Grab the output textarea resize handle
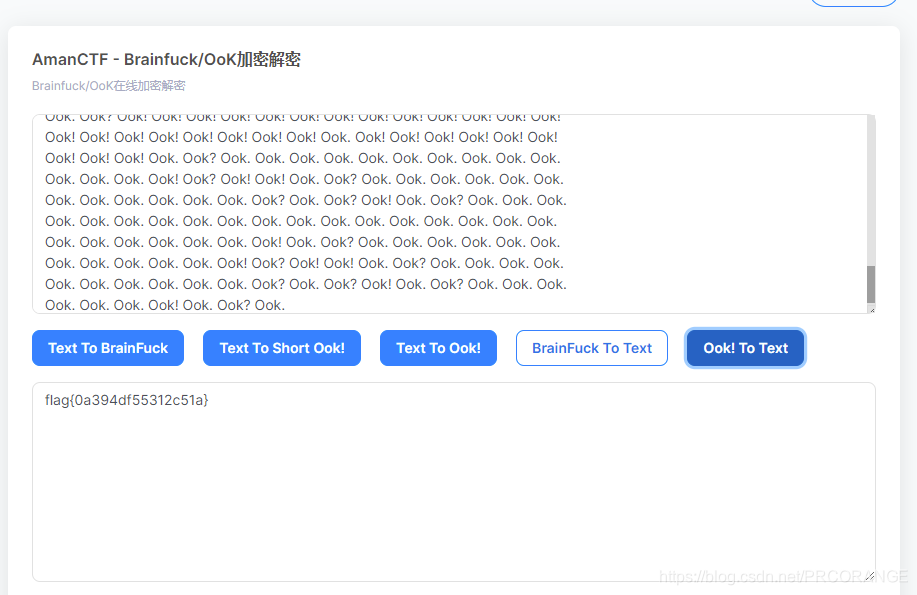 tap(870, 576)
